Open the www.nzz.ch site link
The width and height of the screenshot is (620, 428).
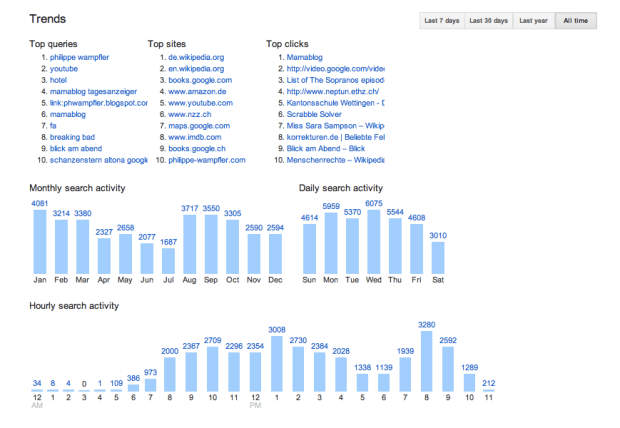pos(190,115)
